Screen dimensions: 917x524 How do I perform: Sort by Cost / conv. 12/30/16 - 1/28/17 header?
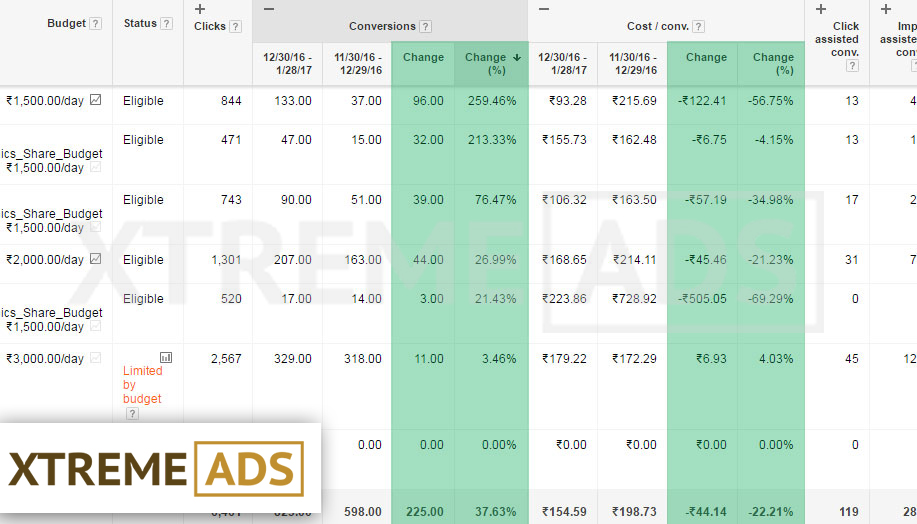coord(562,64)
